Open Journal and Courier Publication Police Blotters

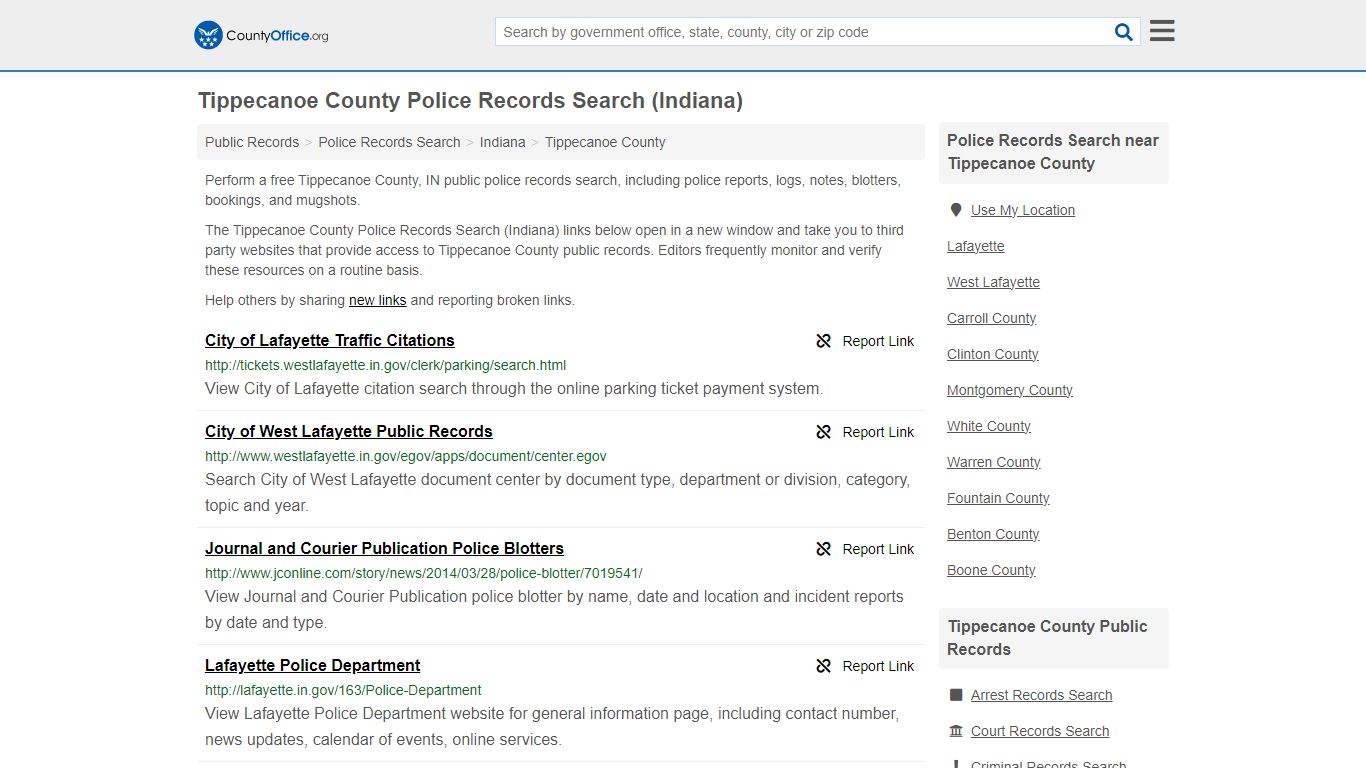pos(384,548)
